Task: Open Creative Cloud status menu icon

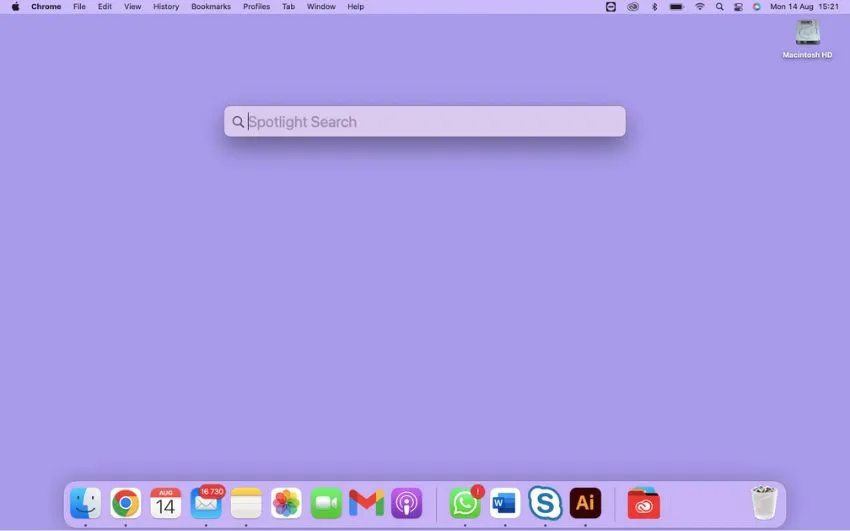Action: click(x=633, y=7)
